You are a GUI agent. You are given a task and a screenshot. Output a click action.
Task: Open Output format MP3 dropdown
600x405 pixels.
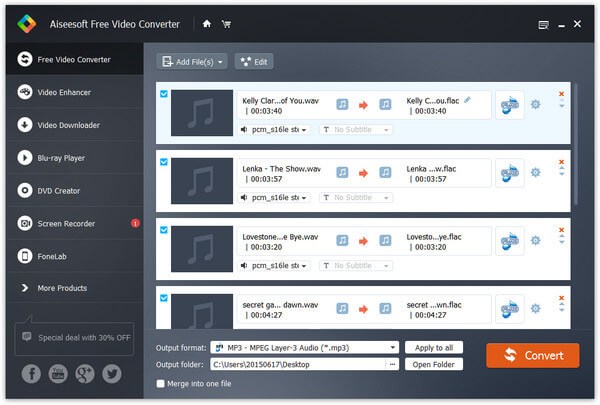(304, 348)
